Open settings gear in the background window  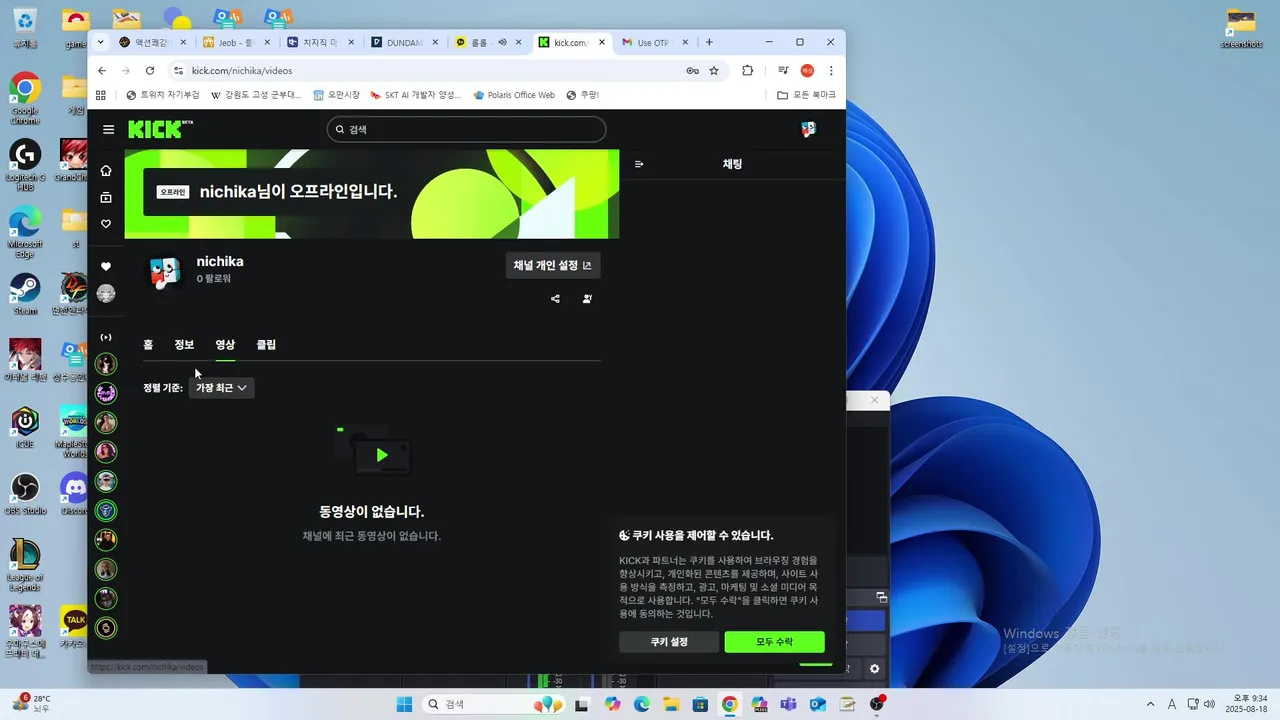click(875, 669)
